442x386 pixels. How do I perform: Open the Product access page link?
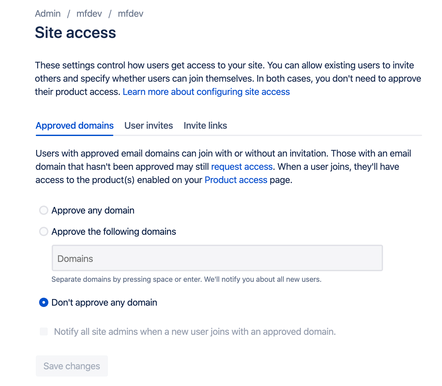[x=236, y=180]
